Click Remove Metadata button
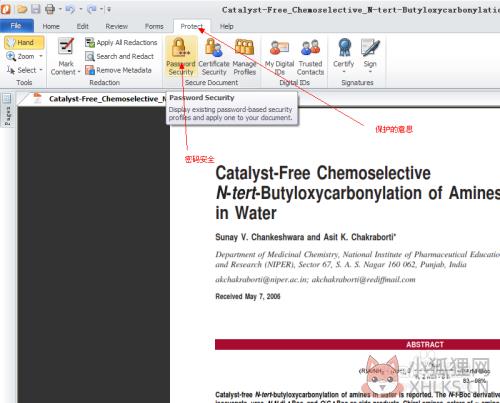The width and height of the screenshot is (500, 403). click(119, 70)
